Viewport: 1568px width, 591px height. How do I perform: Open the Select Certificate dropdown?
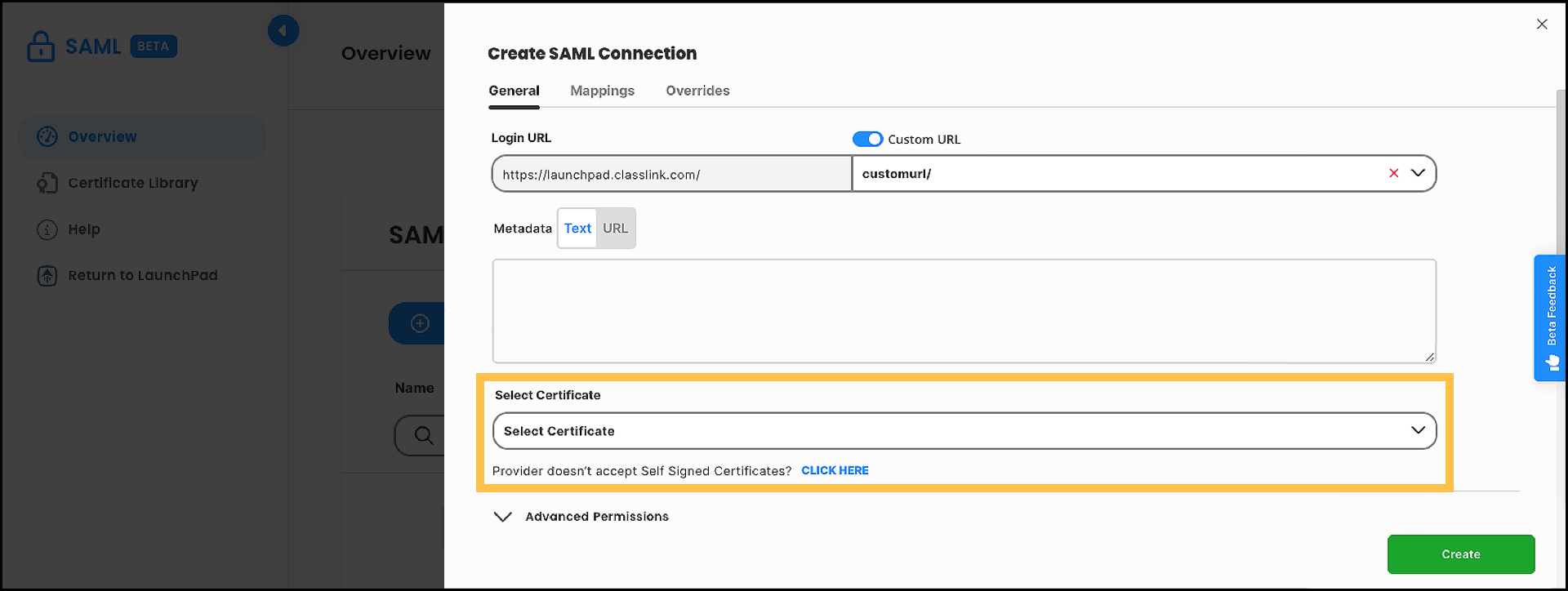click(x=964, y=431)
